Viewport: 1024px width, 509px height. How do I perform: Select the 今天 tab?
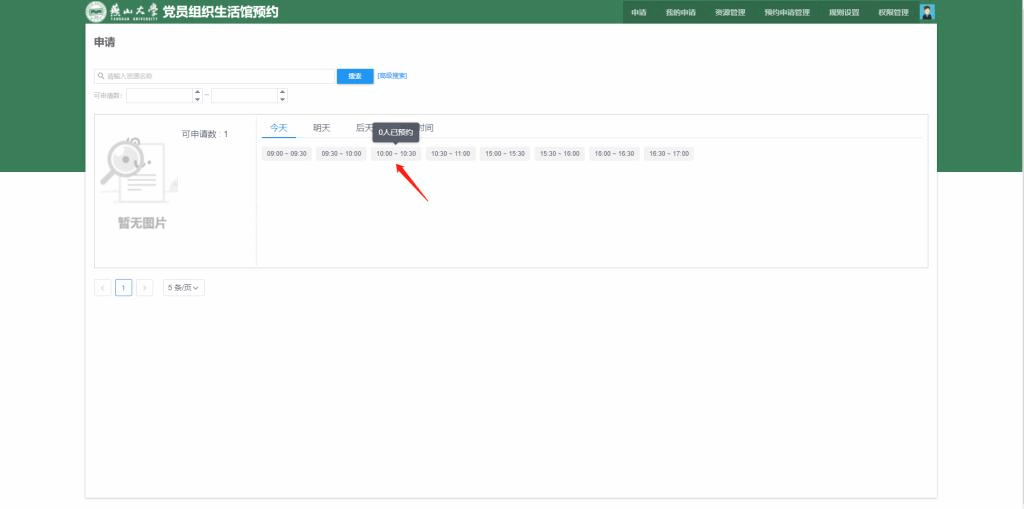coord(278,128)
